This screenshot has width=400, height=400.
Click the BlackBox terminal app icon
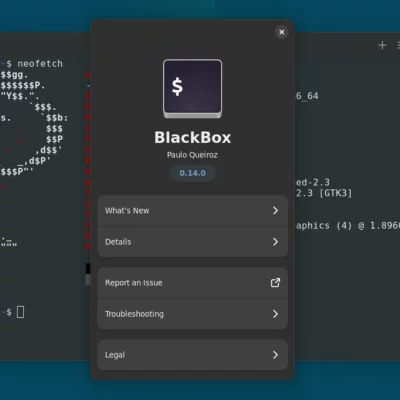(x=193, y=89)
